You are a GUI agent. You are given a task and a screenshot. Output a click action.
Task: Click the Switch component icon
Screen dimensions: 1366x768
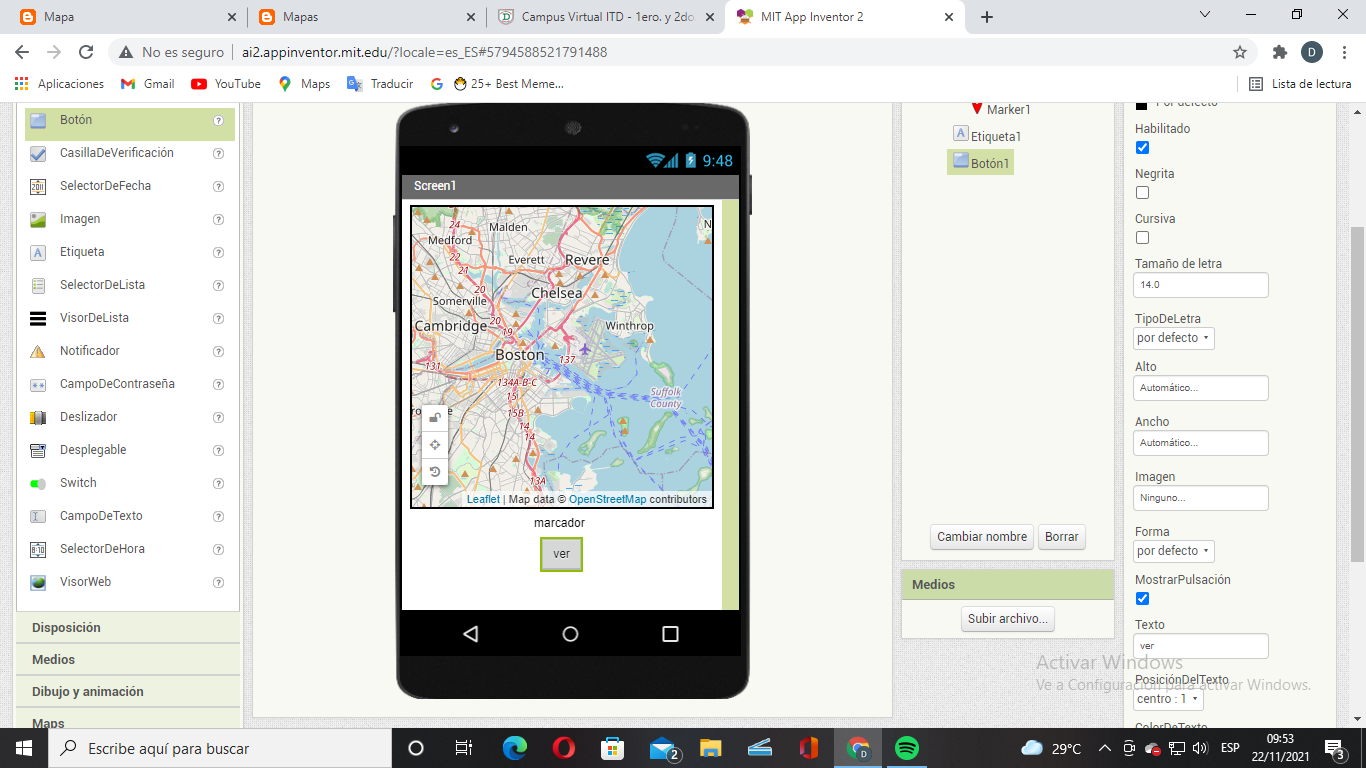(x=38, y=483)
